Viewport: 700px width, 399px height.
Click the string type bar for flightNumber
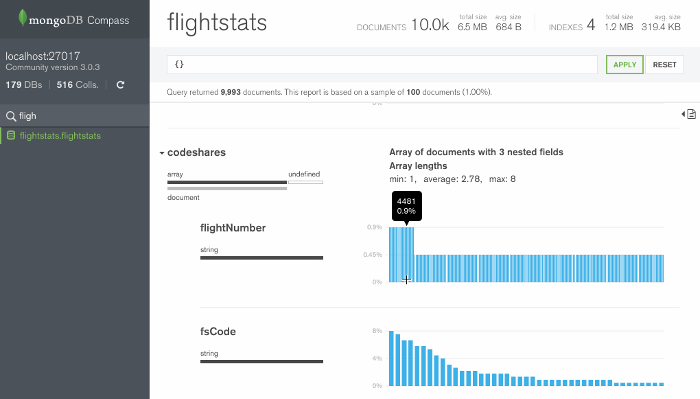261,258
